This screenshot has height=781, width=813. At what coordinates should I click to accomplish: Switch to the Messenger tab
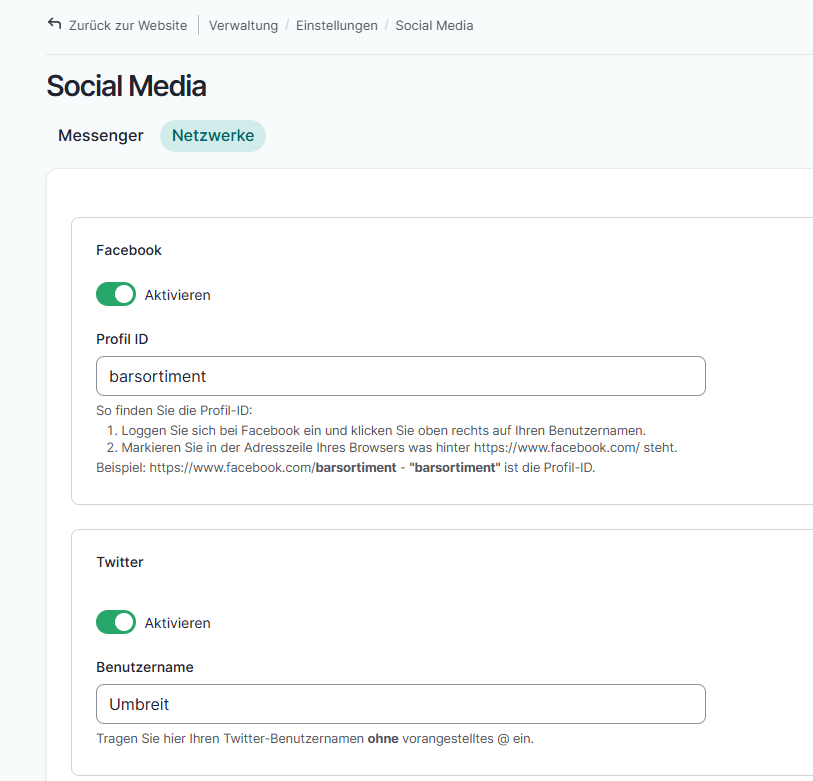101,136
